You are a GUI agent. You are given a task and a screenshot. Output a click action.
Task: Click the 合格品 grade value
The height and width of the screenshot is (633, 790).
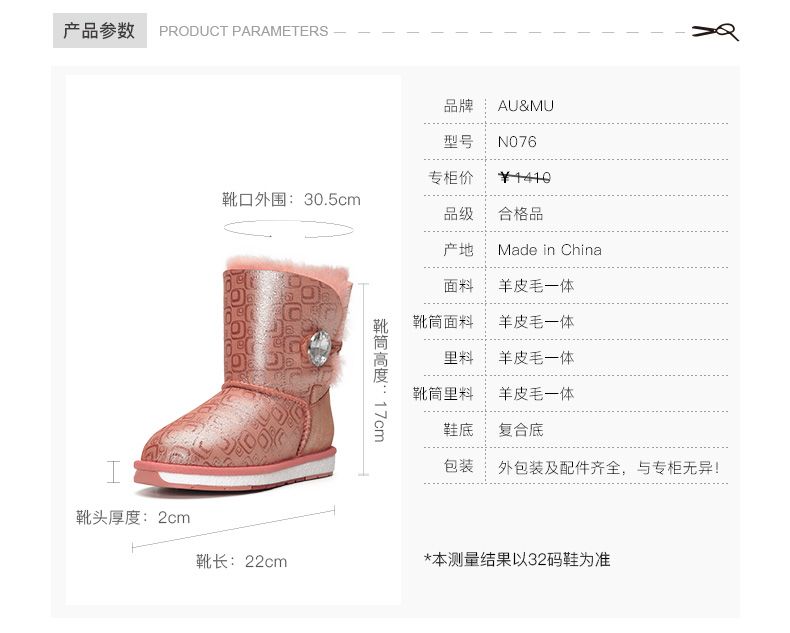pyautogui.click(x=520, y=214)
